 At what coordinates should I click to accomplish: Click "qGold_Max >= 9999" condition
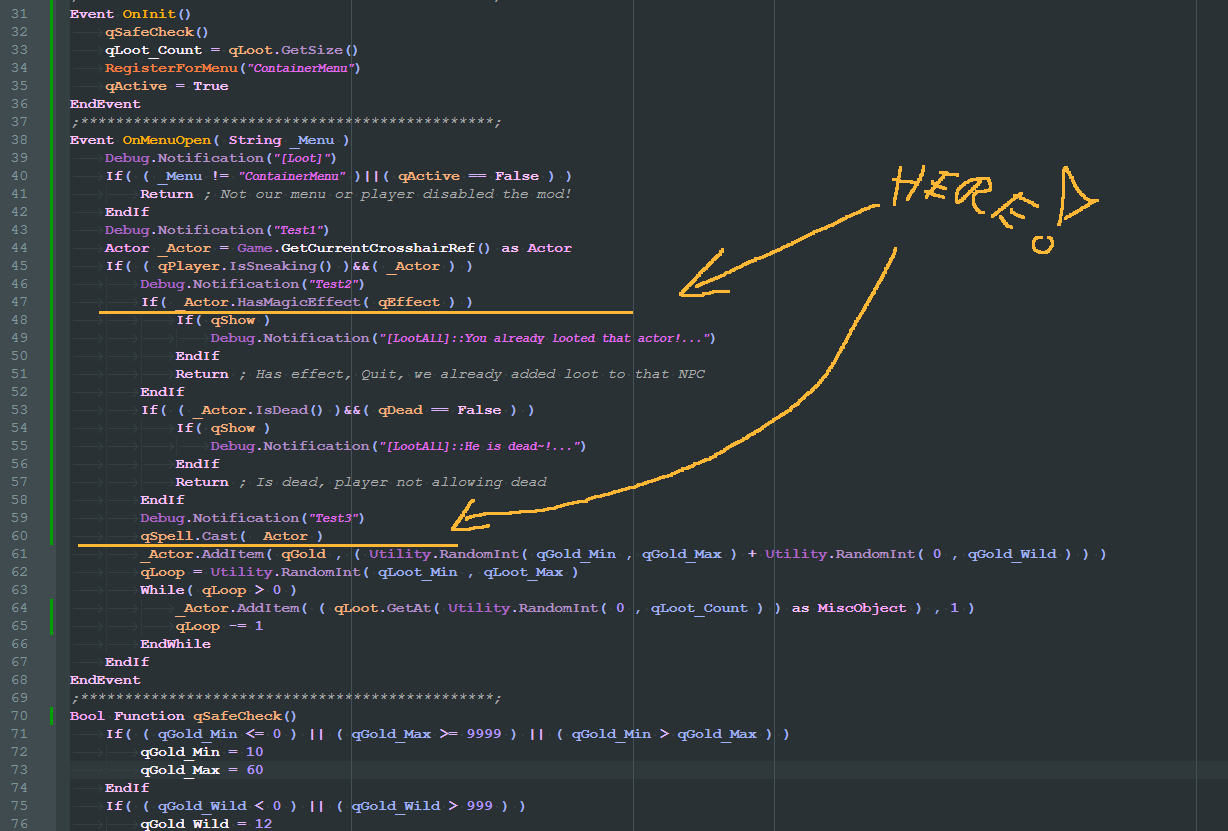point(428,734)
